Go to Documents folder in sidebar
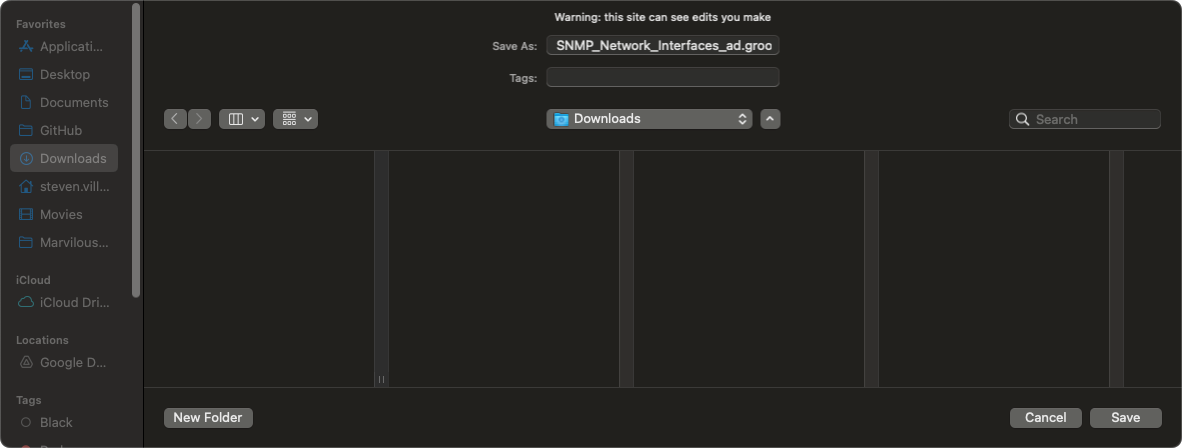 (x=63, y=103)
